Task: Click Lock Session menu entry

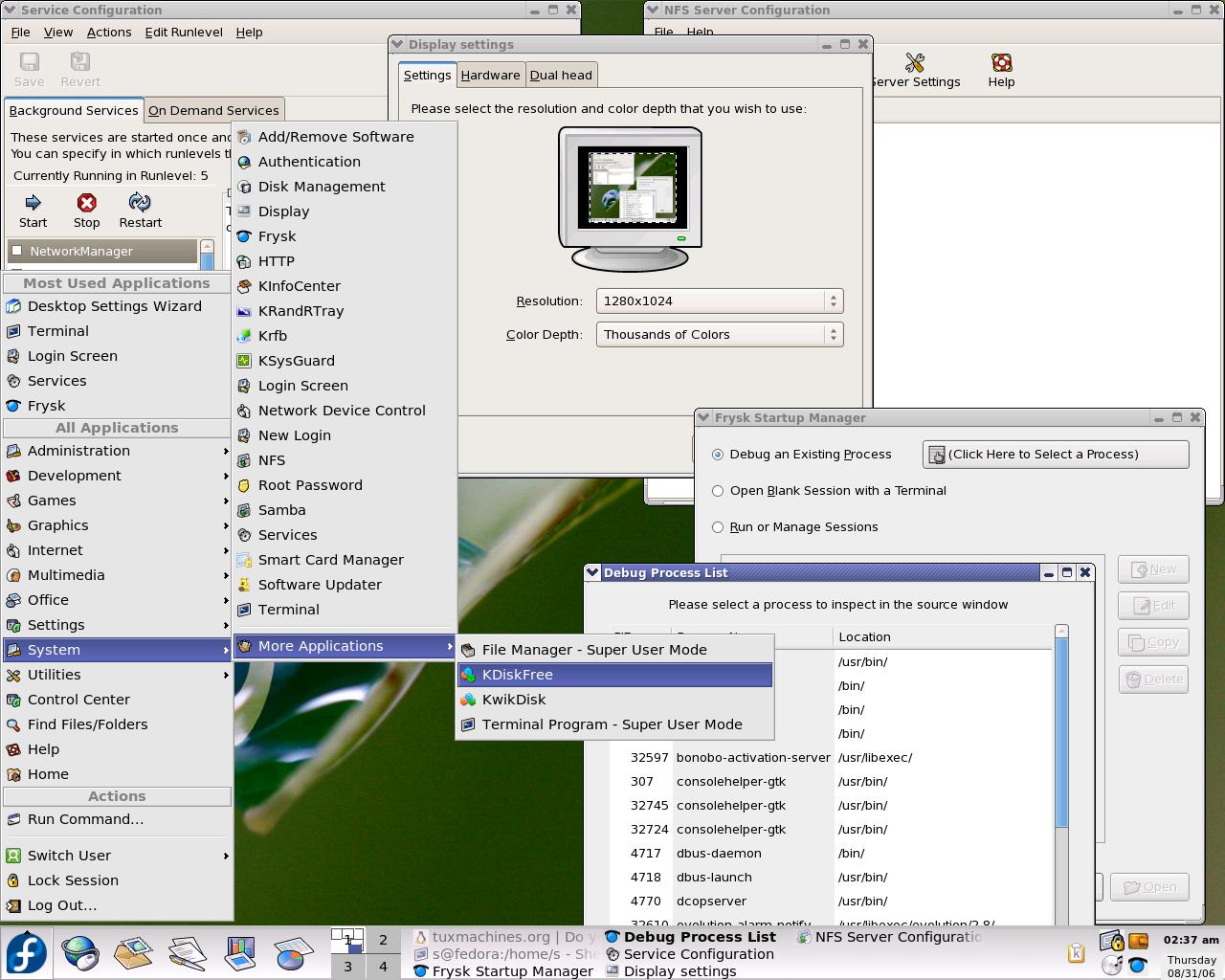Action: click(x=117, y=880)
